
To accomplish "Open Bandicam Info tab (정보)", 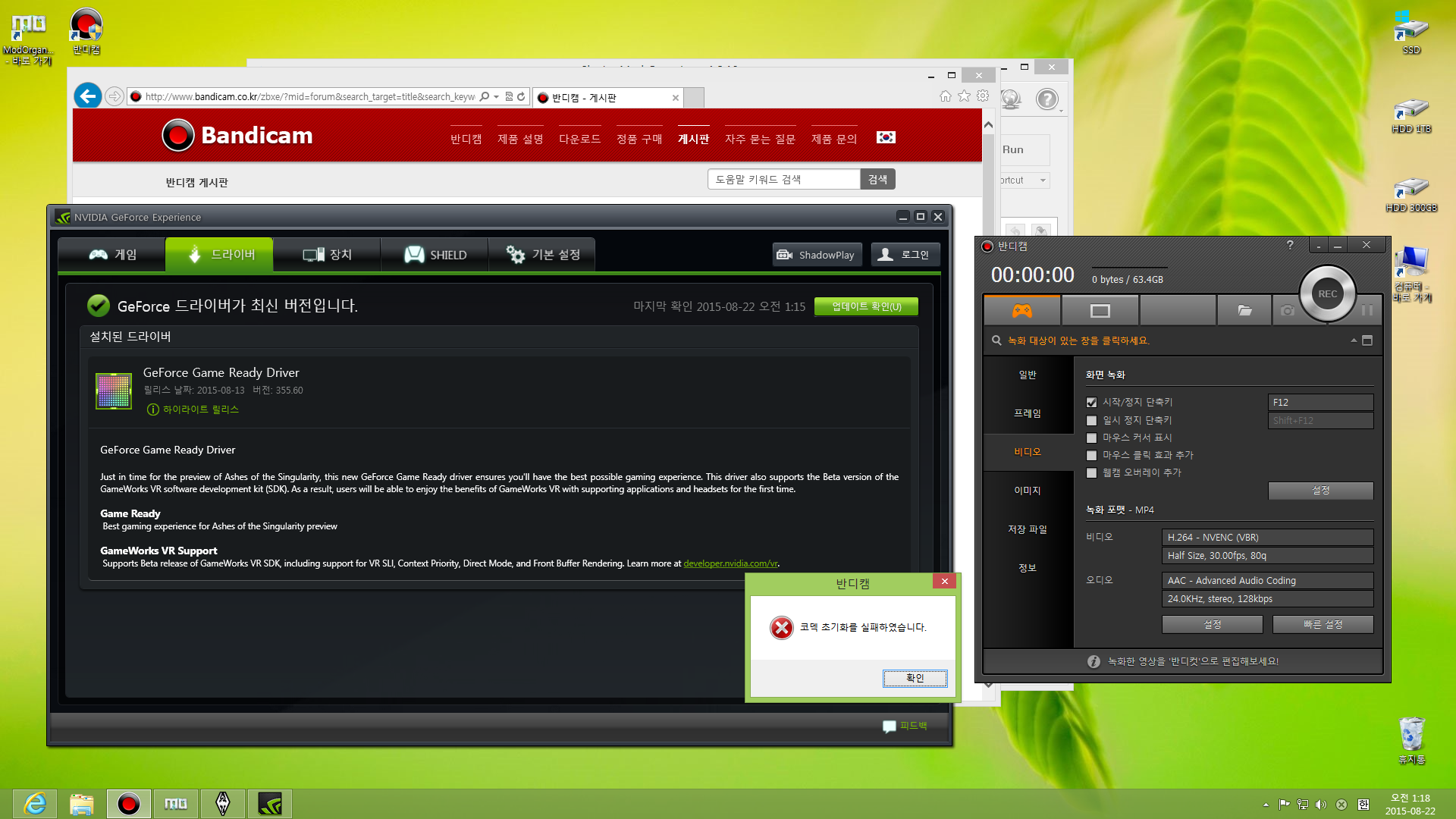I will tap(1028, 568).
